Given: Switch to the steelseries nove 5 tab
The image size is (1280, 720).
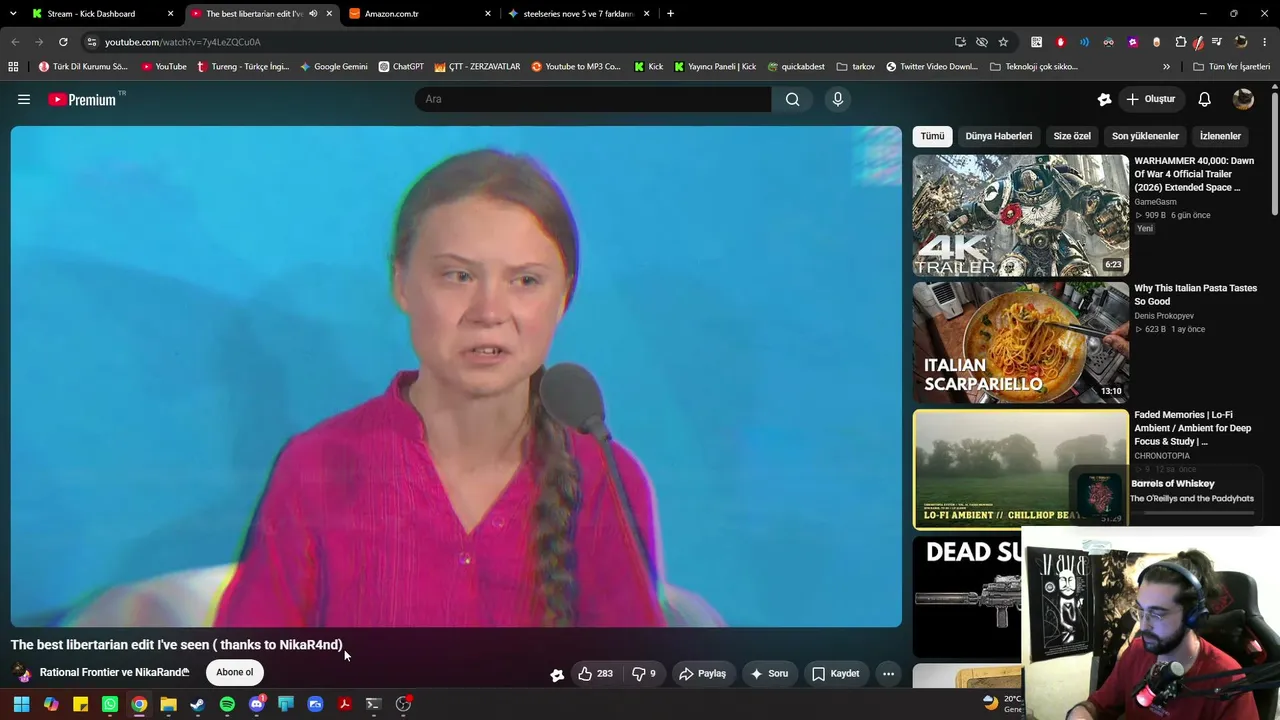Looking at the screenshot, I should (580, 14).
